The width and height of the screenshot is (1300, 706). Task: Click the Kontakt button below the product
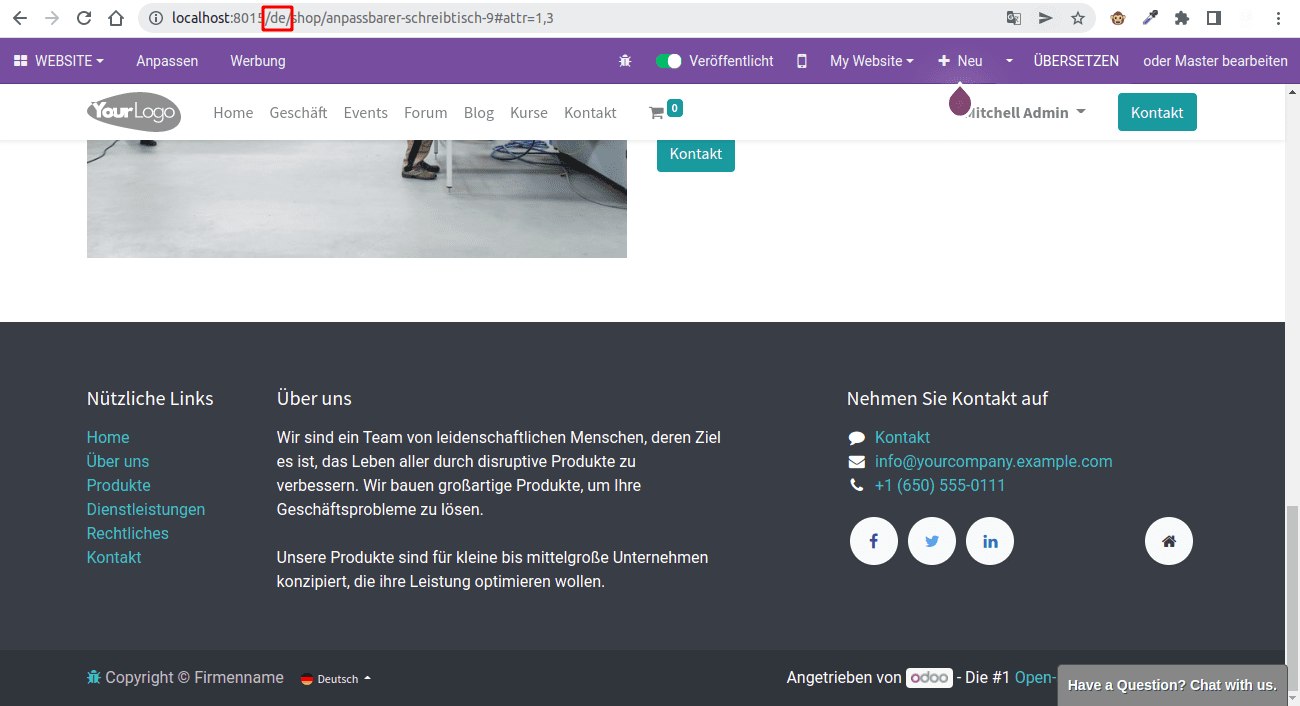[696, 154]
